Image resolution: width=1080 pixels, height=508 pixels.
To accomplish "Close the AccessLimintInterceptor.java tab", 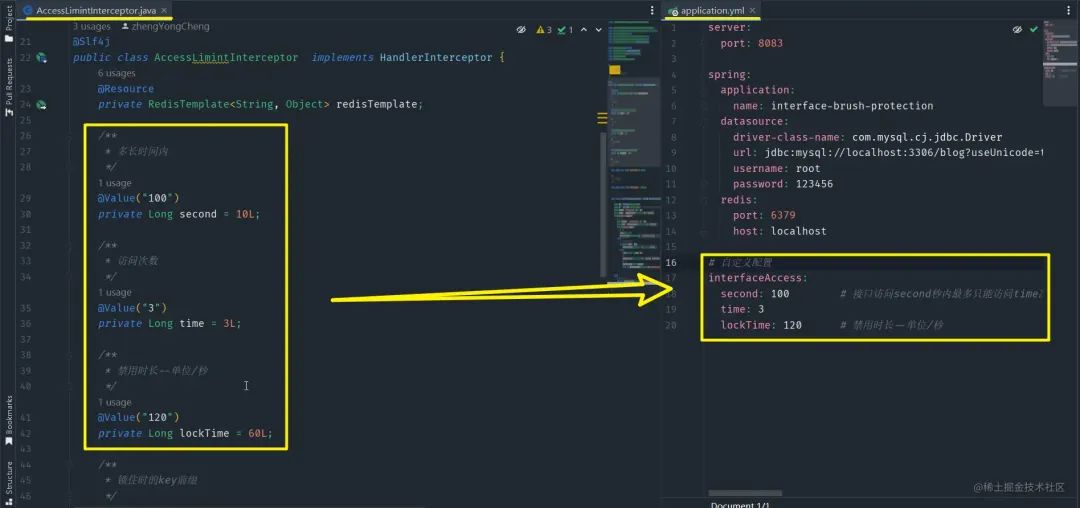I will (x=164, y=10).
